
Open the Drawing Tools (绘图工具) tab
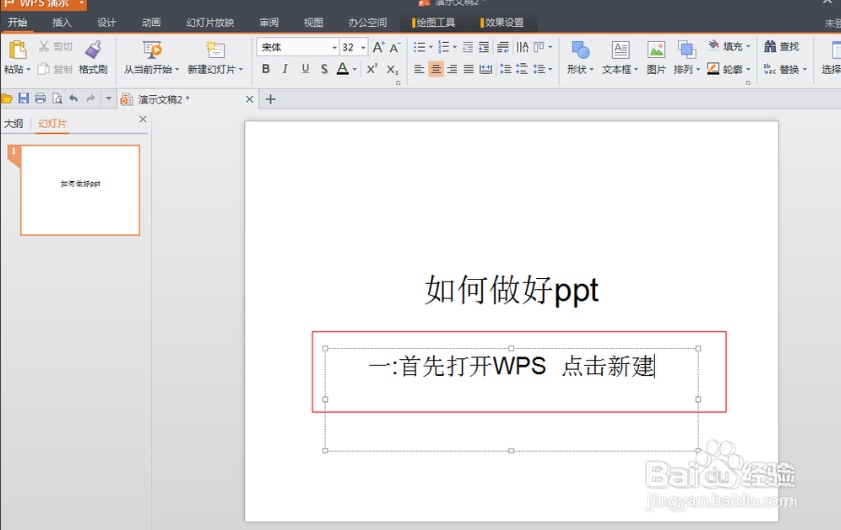pos(435,23)
